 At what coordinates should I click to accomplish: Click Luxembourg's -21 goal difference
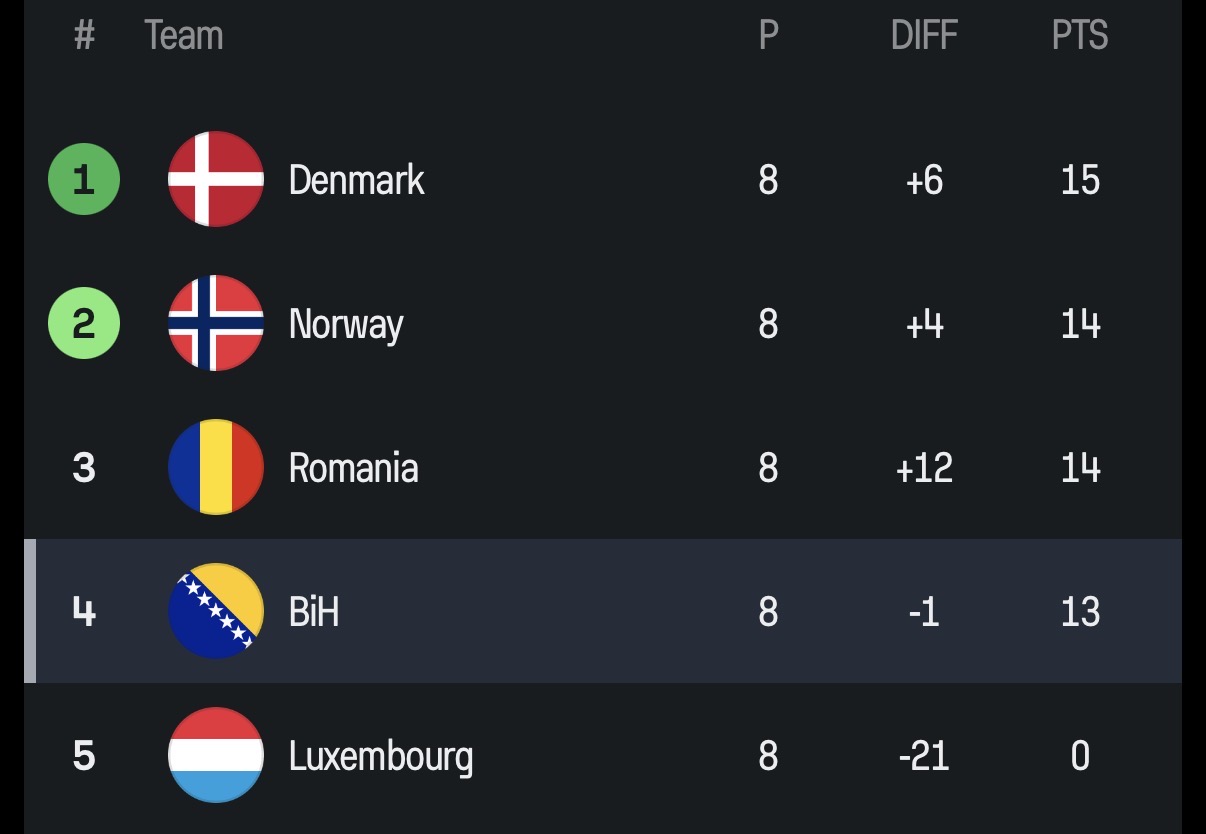pyautogui.click(x=924, y=756)
